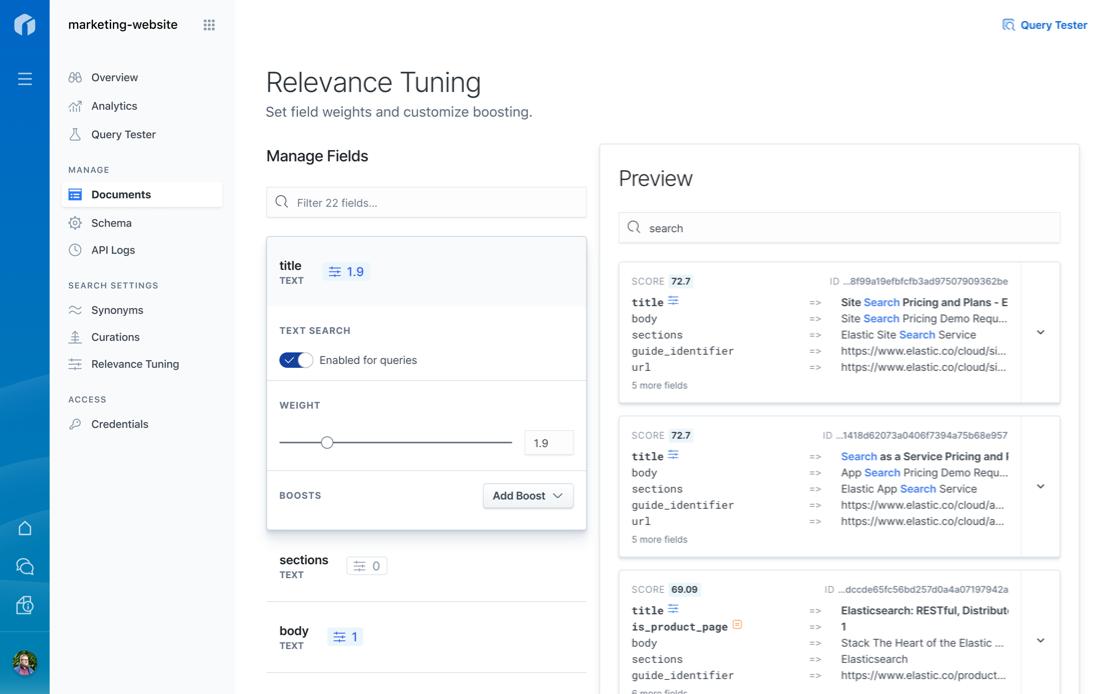This screenshot has height=694, width=1110.
Task: Open Credentials under Access
Action: [120, 424]
